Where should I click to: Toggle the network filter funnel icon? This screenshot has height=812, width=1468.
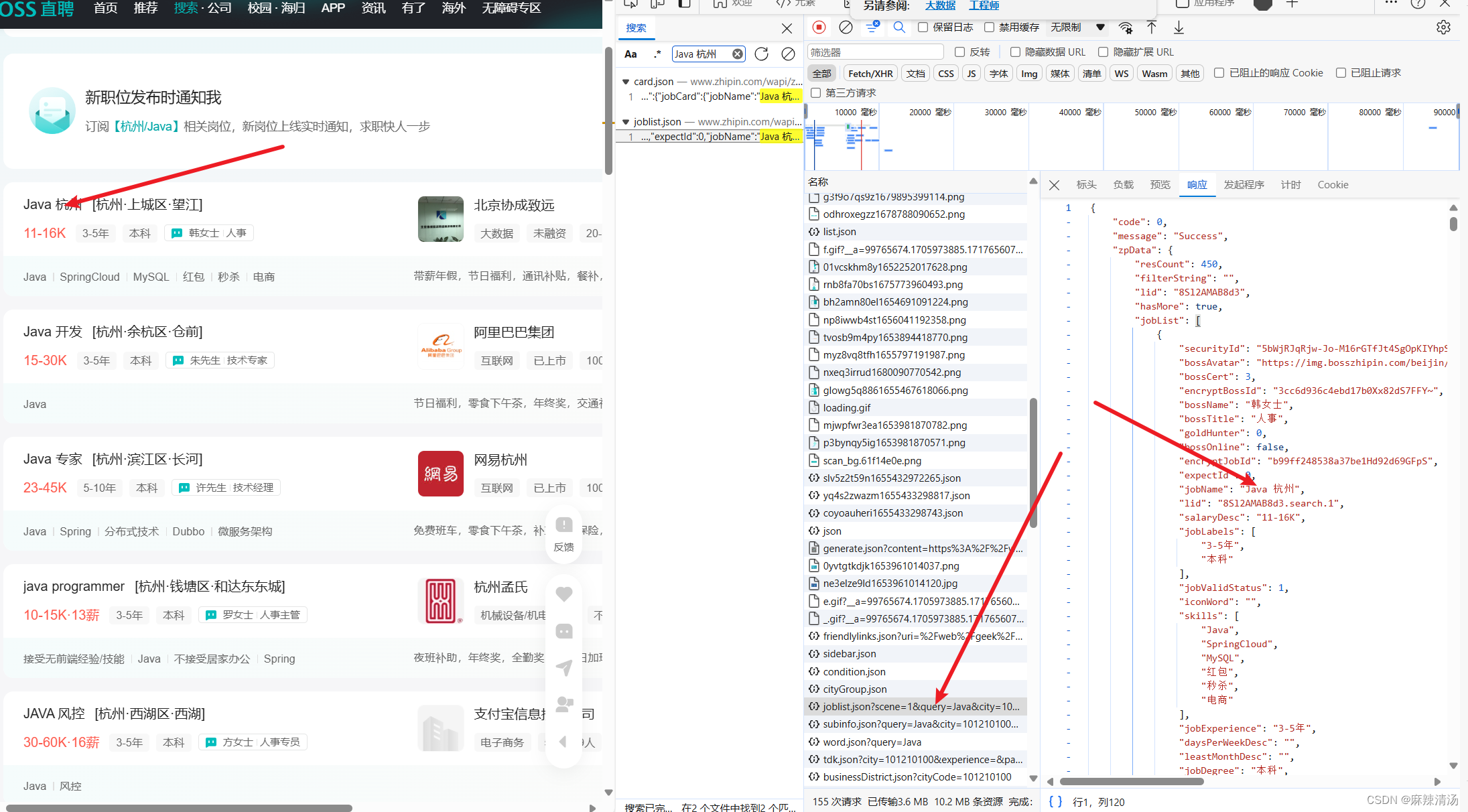(x=872, y=27)
